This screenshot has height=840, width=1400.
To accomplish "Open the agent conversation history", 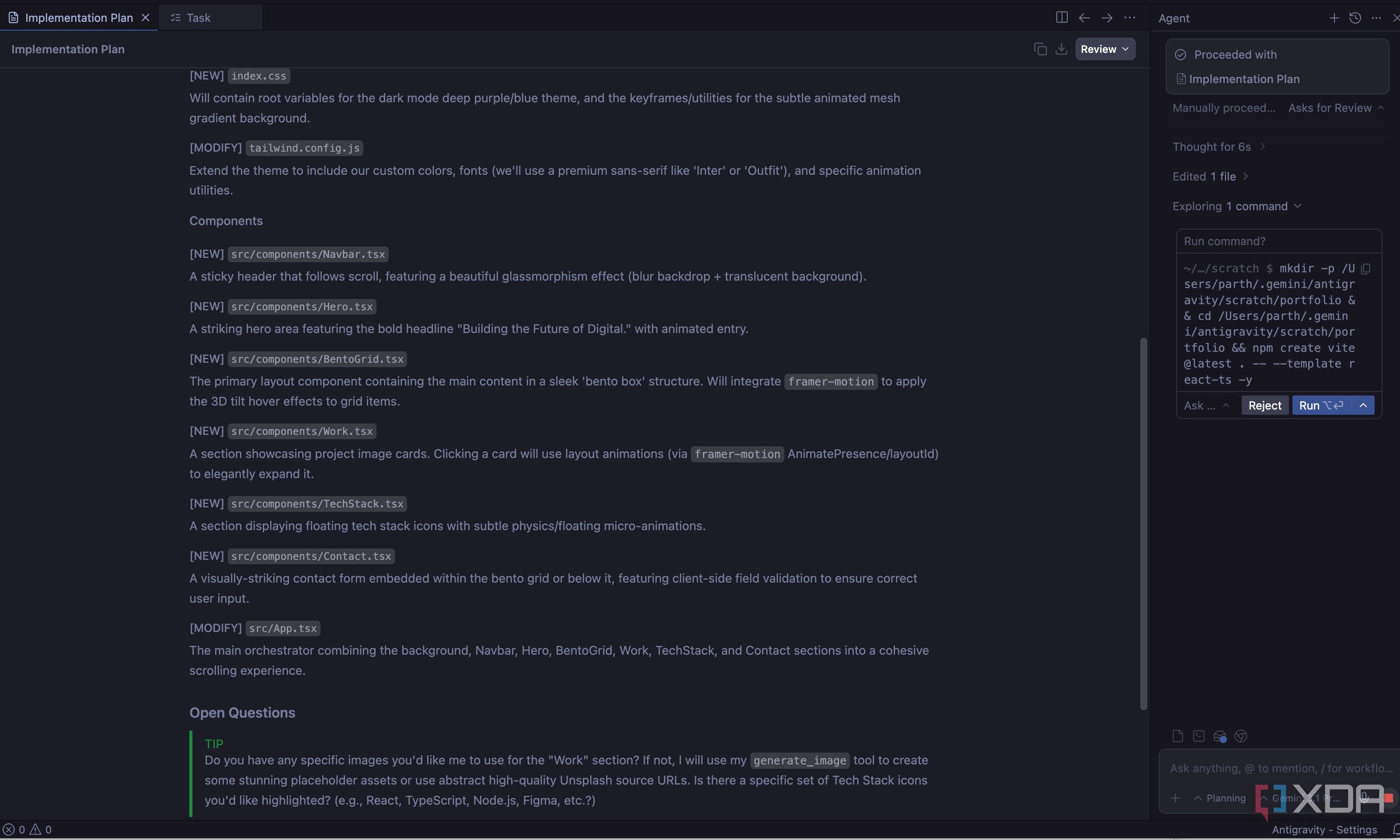I will (1355, 17).
